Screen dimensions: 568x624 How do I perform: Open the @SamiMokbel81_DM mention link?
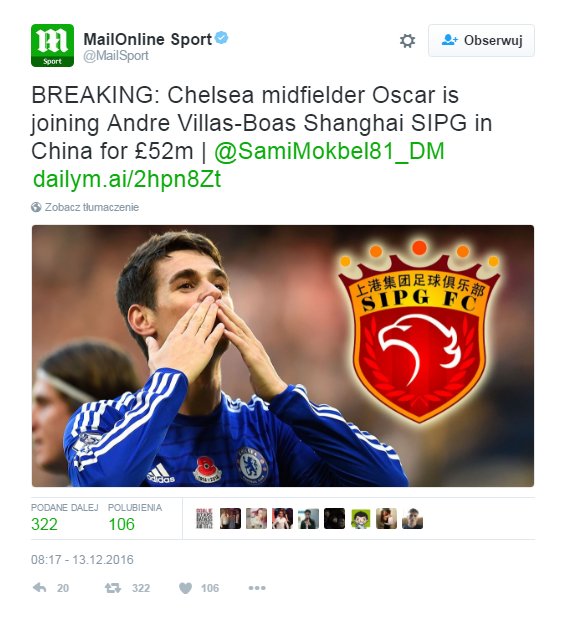(x=329, y=151)
